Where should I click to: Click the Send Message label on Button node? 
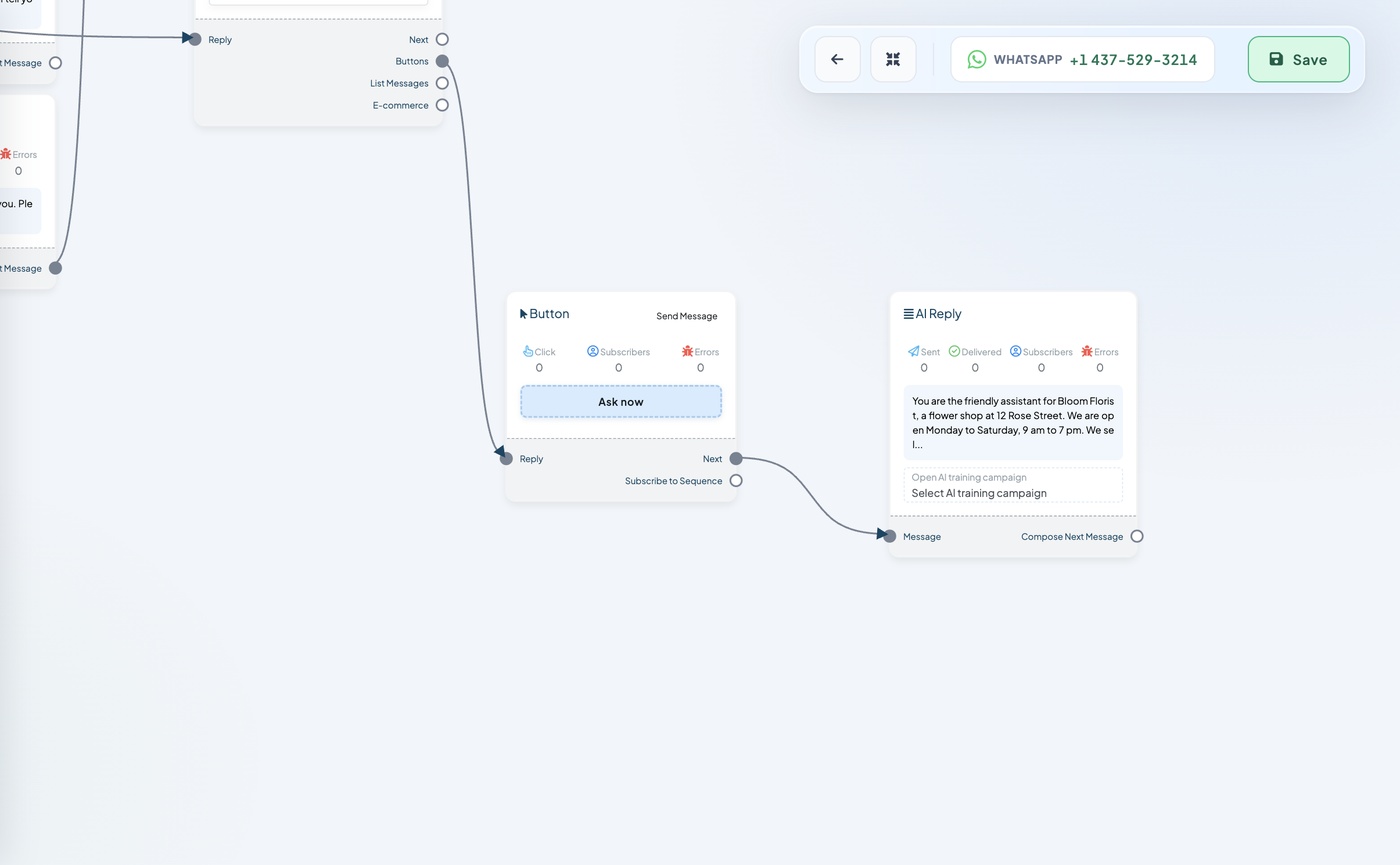coord(687,316)
